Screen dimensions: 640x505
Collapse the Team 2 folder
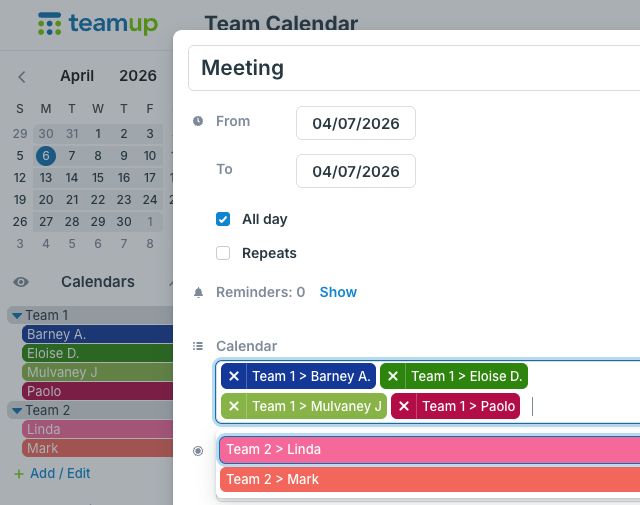tap(17, 410)
